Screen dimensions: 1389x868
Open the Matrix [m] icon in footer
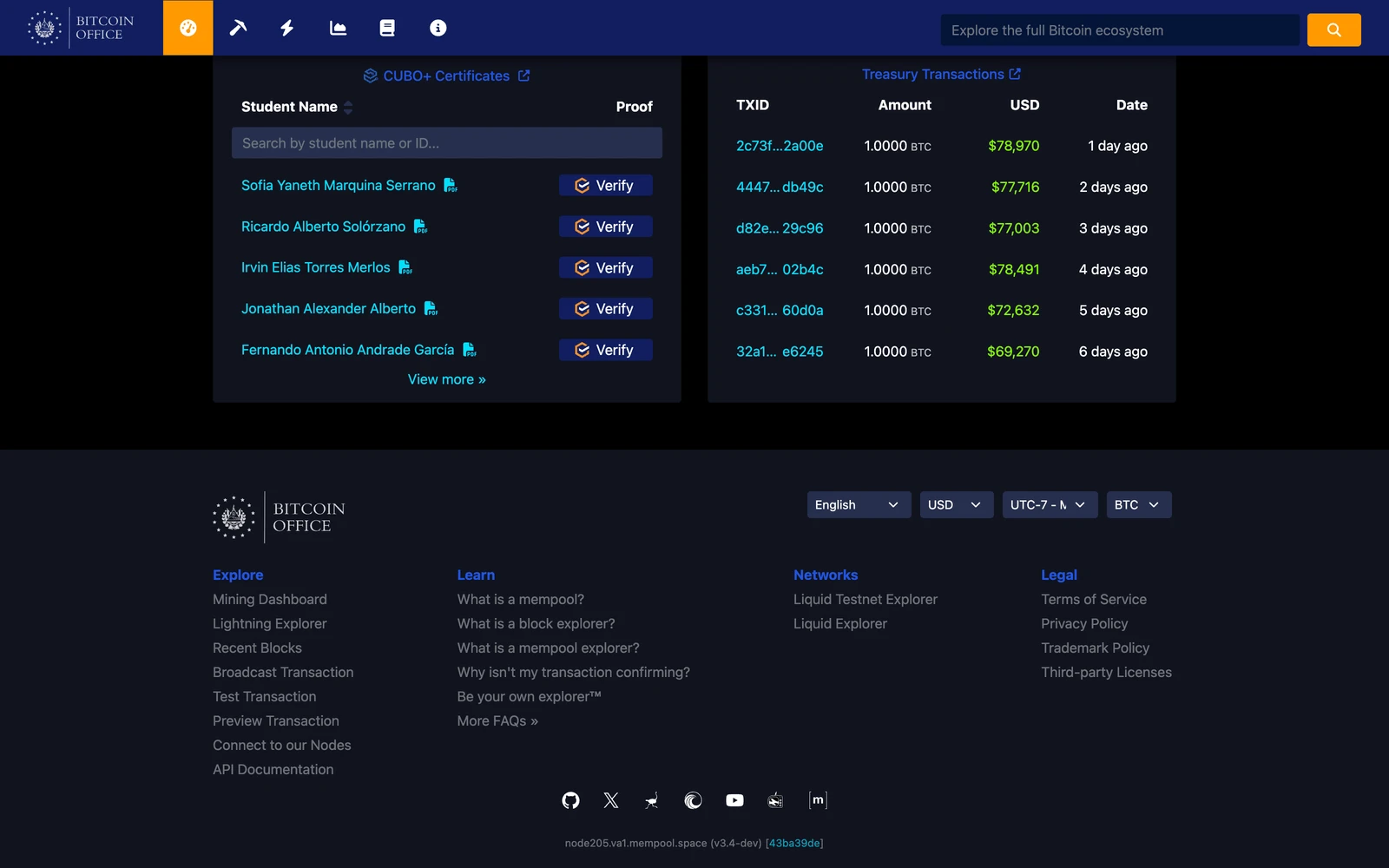[x=818, y=799]
